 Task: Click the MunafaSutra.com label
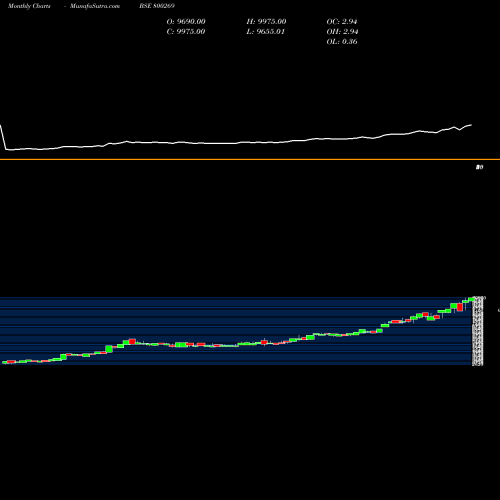pyautogui.click(x=95, y=6)
